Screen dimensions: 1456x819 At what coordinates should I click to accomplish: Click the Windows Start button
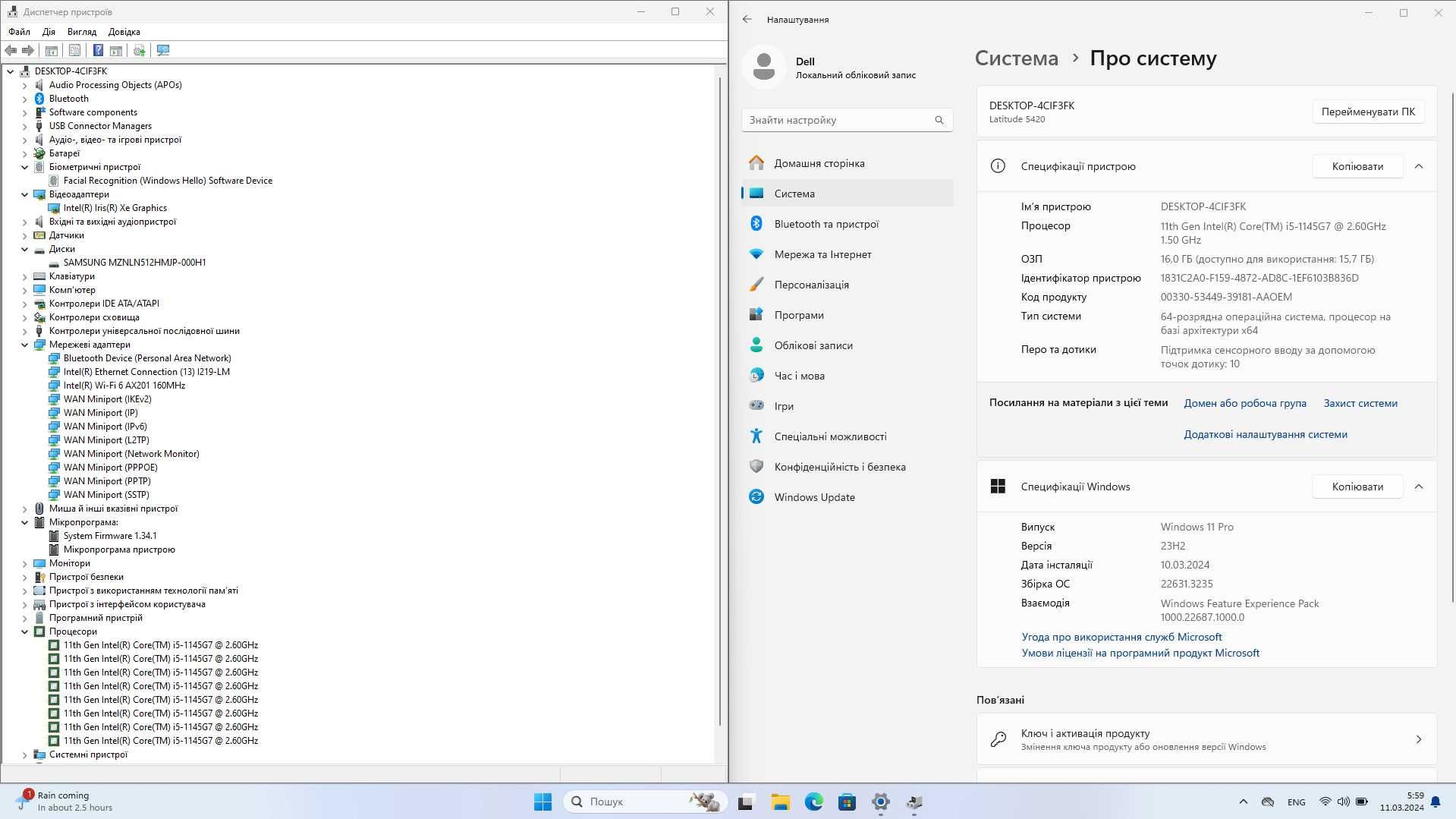(542, 802)
